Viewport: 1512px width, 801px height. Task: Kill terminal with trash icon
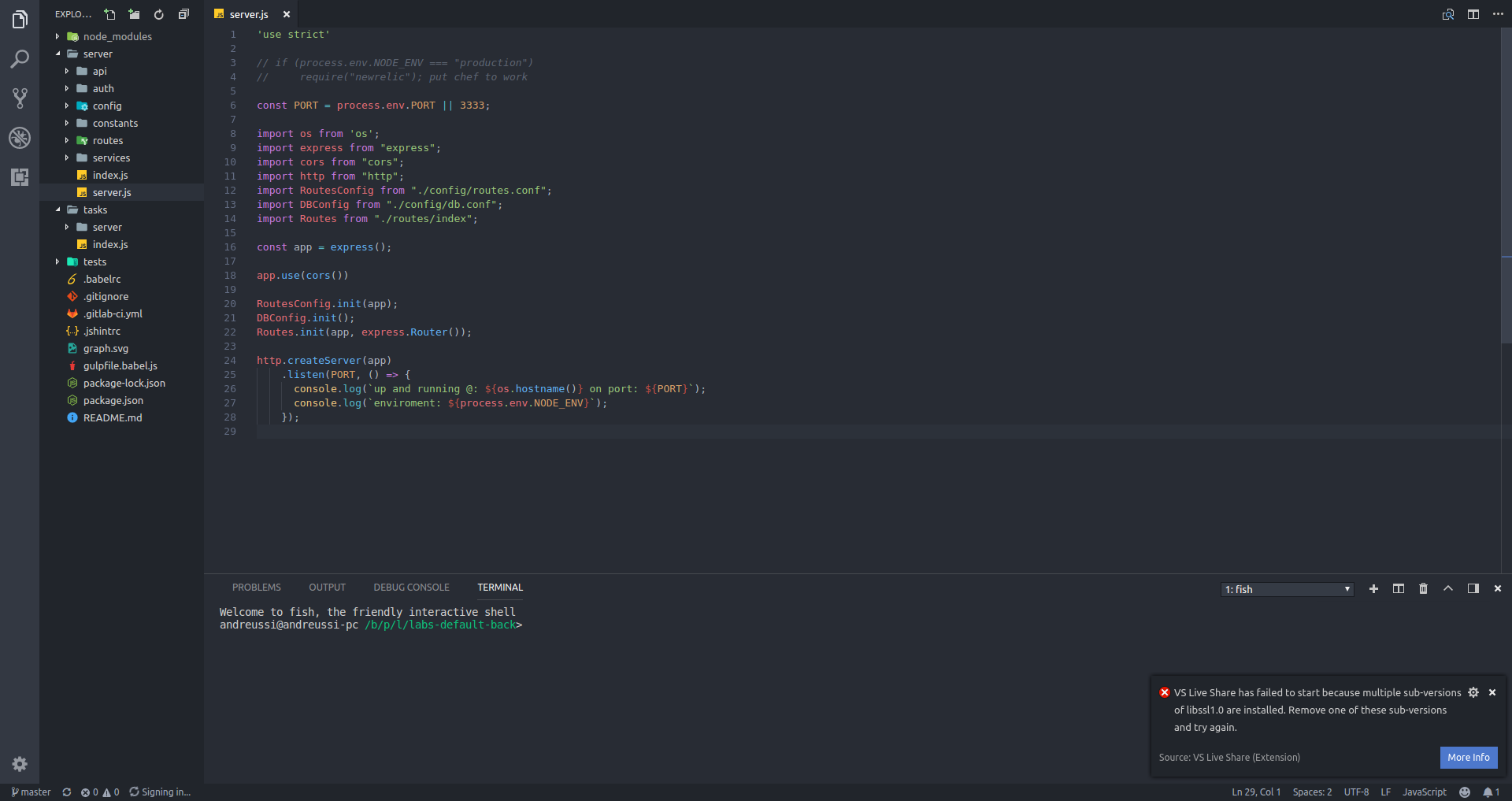coord(1423,589)
